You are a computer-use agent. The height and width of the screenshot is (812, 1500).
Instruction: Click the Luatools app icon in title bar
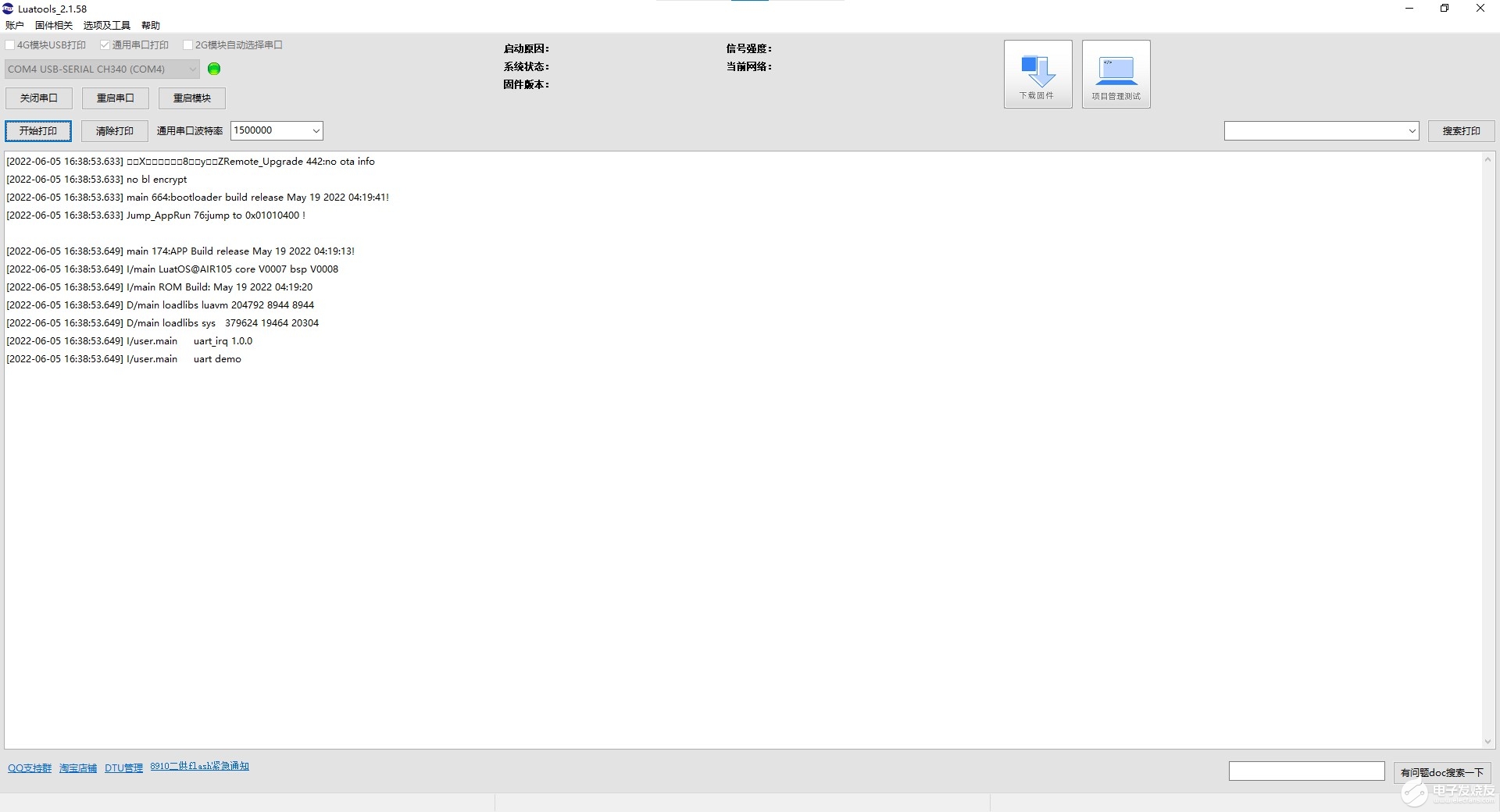point(8,9)
